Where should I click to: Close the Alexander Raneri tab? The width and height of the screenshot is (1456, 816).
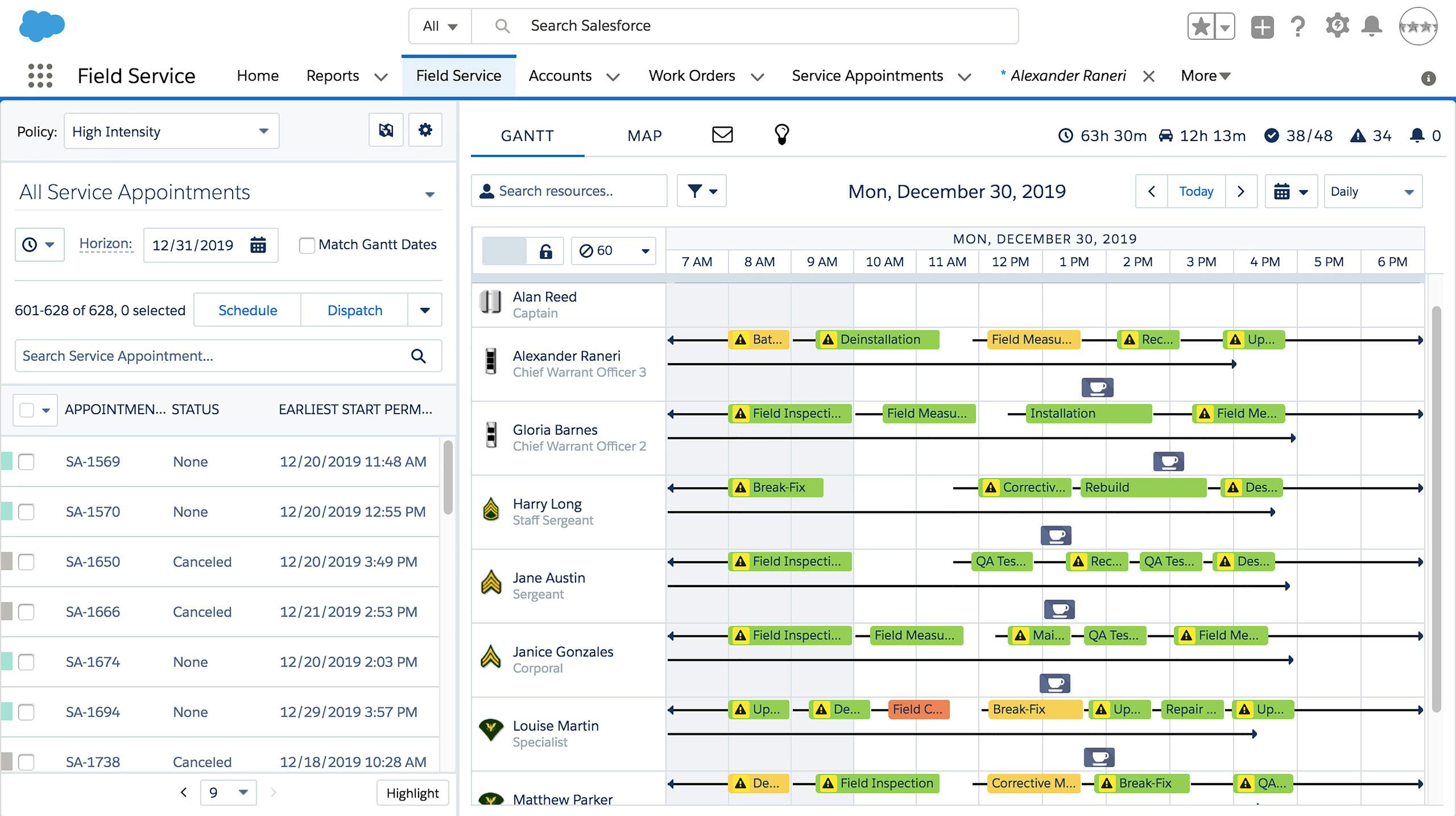pos(1149,76)
